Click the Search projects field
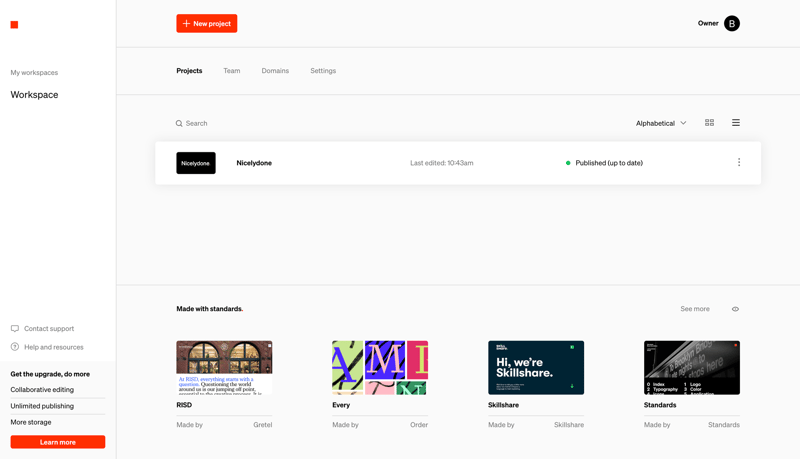Screen dimensions: 800x459 click(x=196, y=123)
